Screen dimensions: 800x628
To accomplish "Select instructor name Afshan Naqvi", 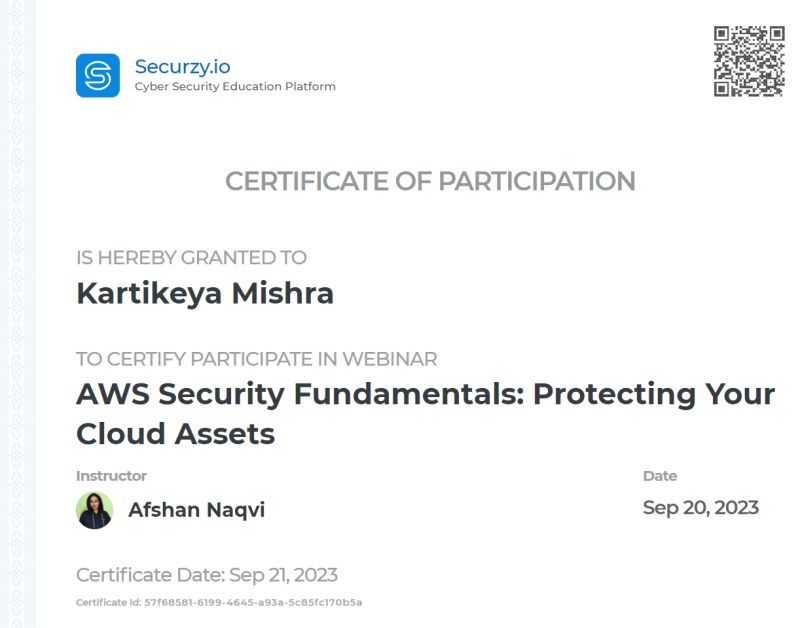I will pyautogui.click(x=196, y=510).
